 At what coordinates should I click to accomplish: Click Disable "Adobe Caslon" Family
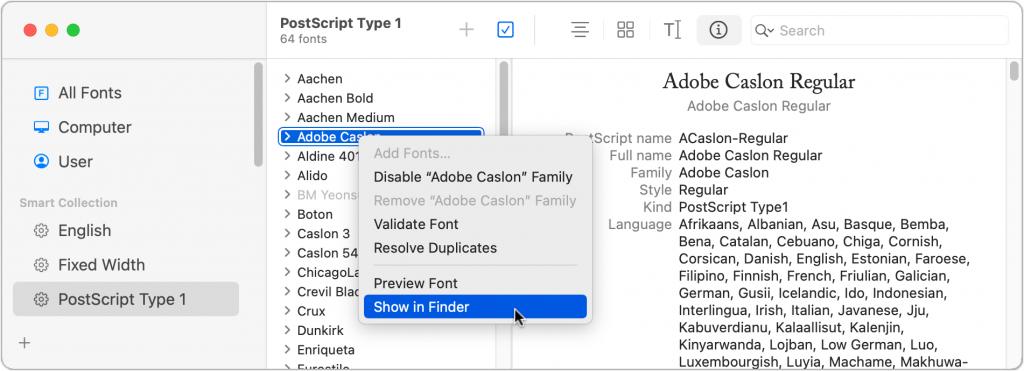[x=473, y=177]
